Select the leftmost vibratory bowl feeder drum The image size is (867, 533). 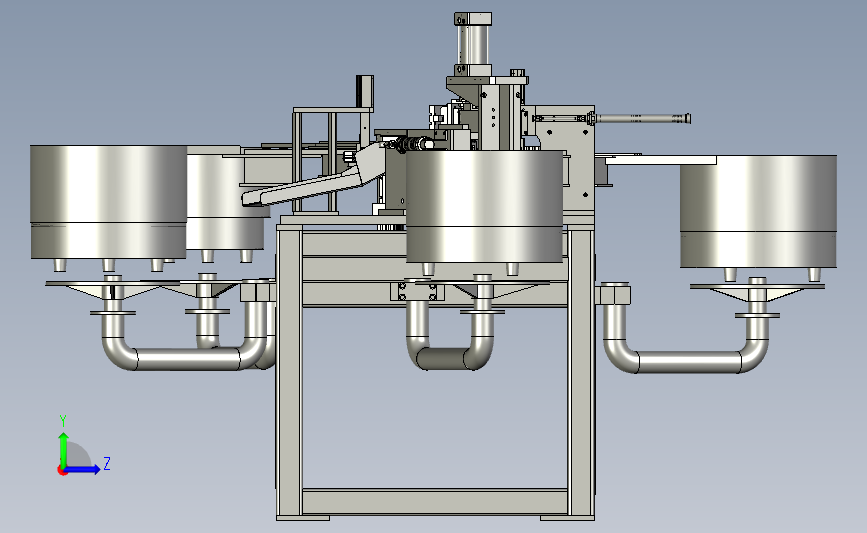click(x=108, y=202)
